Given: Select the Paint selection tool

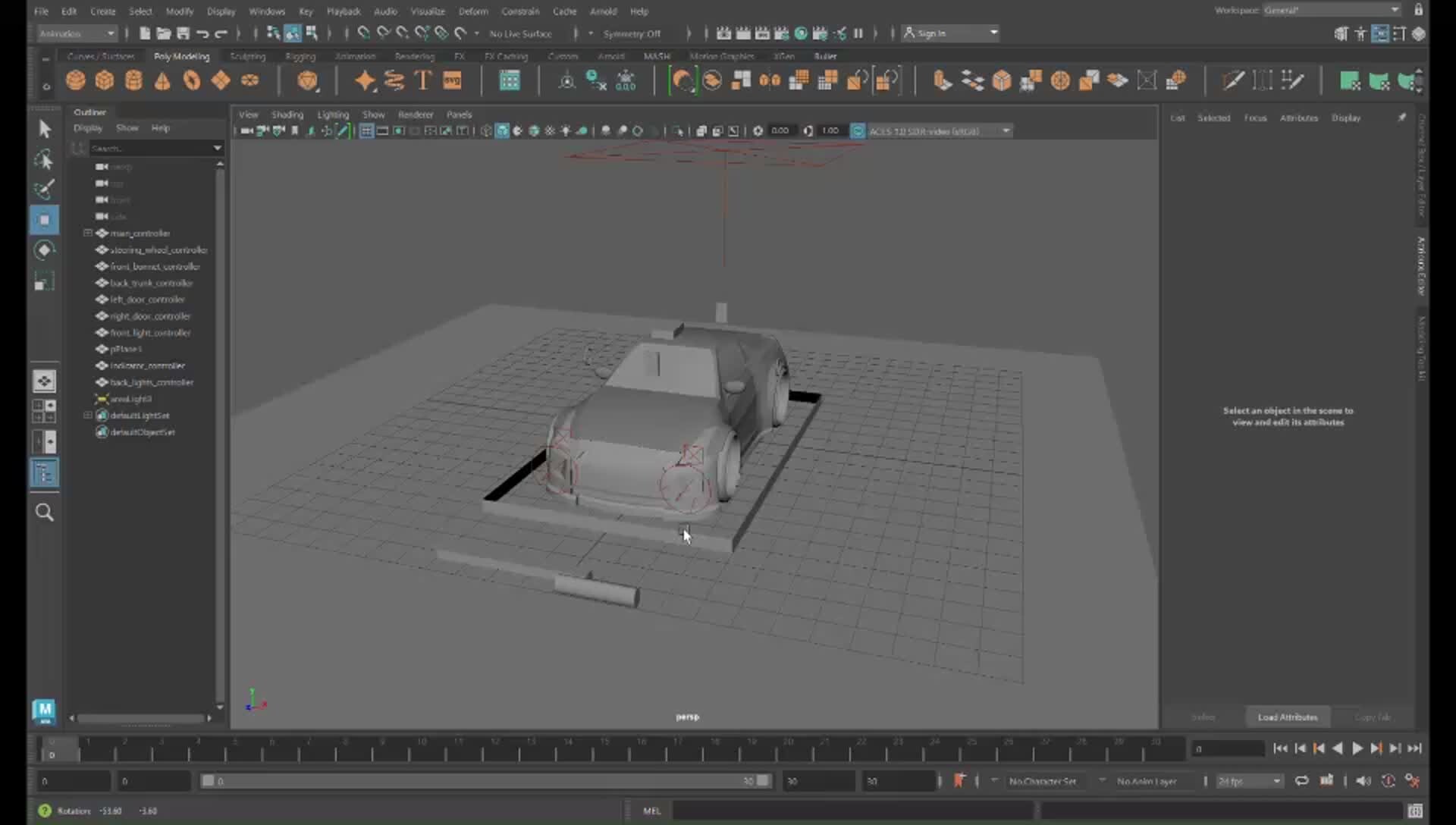Looking at the screenshot, I should point(44,190).
